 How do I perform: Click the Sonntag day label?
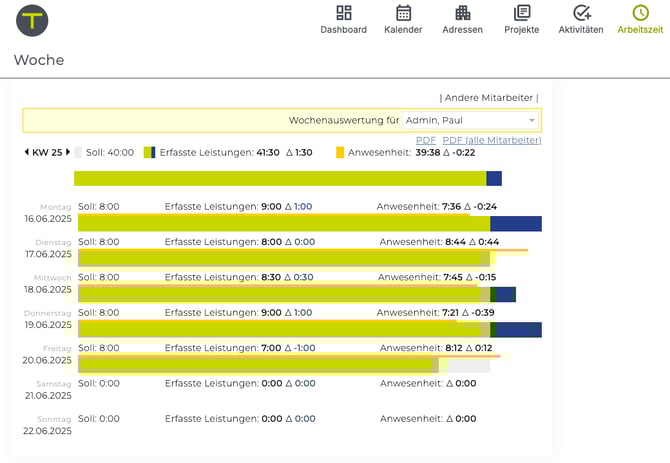(x=54, y=419)
